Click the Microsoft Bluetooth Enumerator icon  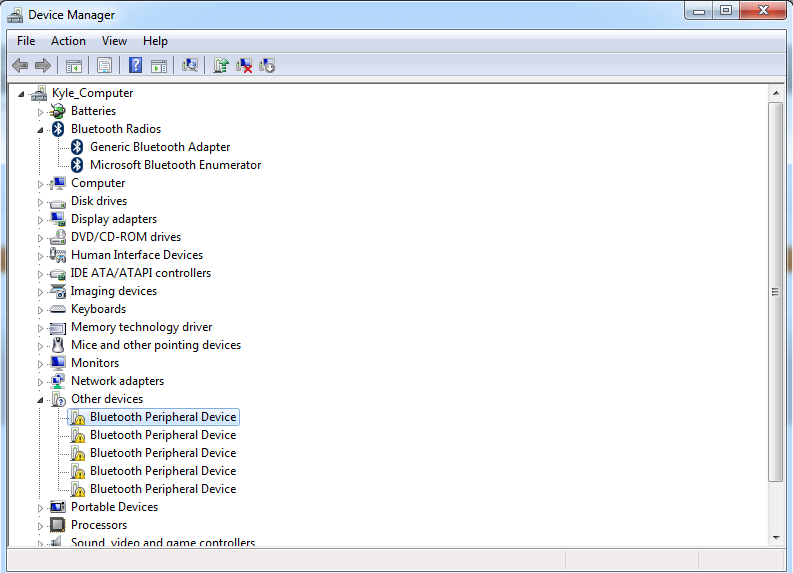77,165
